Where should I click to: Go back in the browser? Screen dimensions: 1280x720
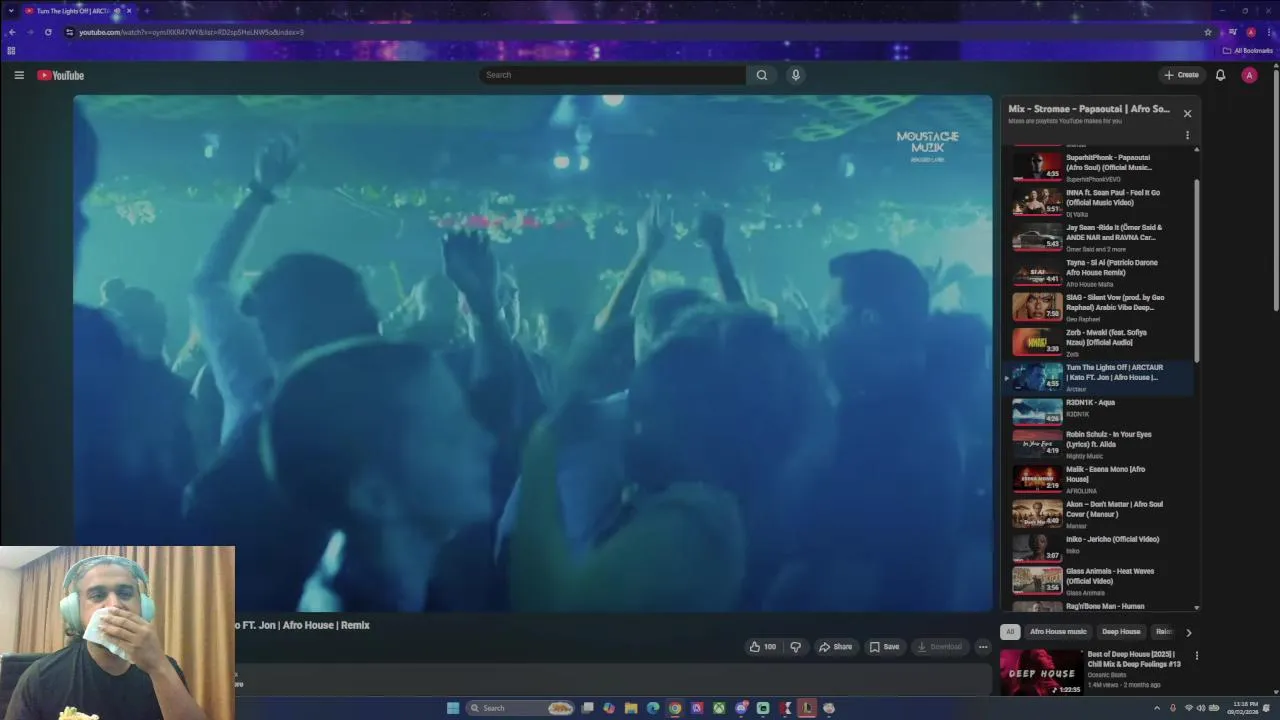pyautogui.click(x=12, y=32)
